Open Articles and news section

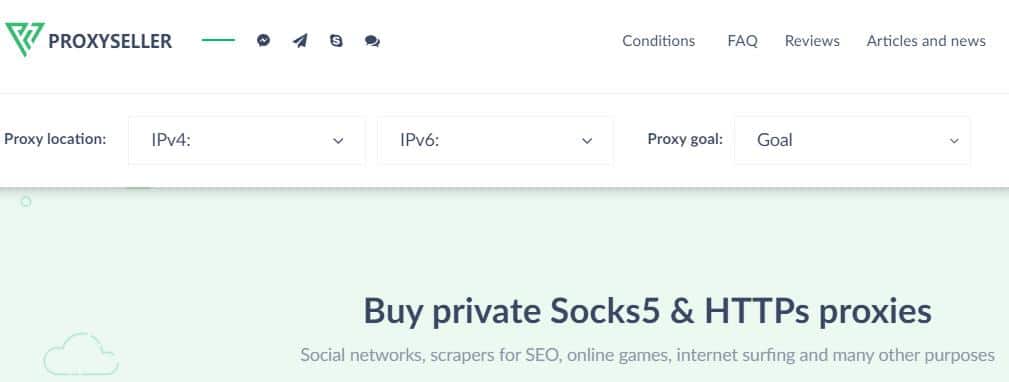tap(926, 41)
